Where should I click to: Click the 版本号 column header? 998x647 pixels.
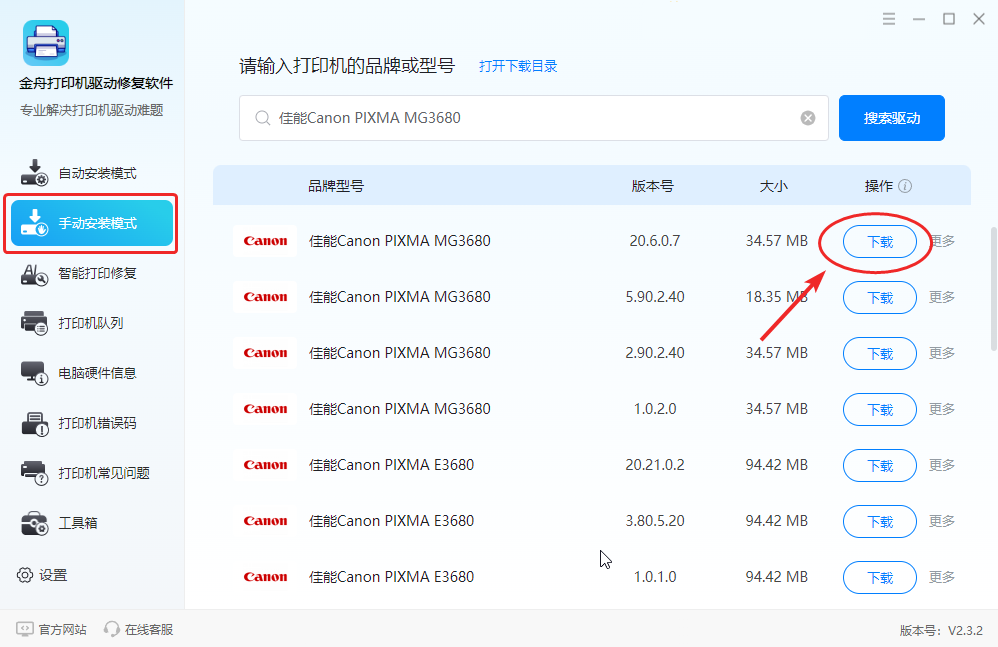pyautogui.click(x=652, y=186)
